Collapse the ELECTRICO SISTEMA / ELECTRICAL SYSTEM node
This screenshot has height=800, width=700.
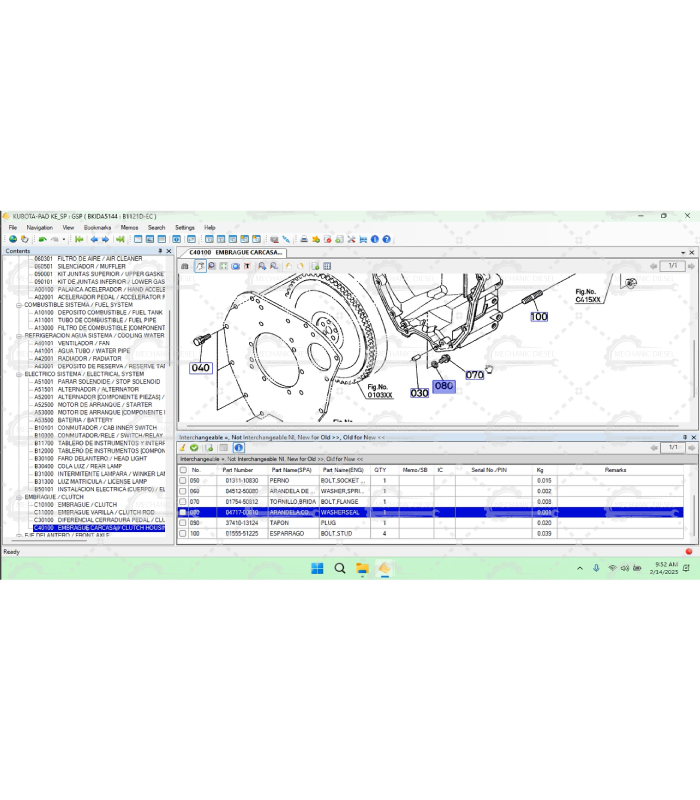coord(20,374)
